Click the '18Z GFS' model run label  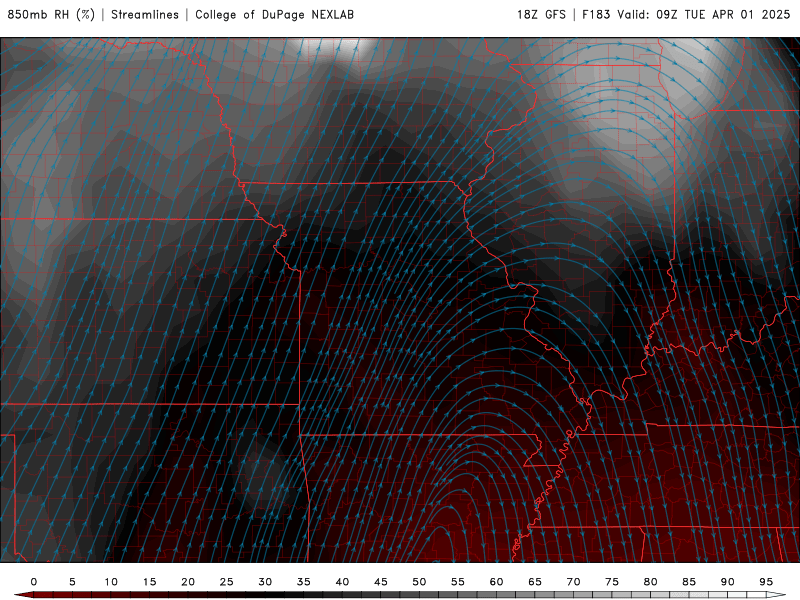pos(541,15)
